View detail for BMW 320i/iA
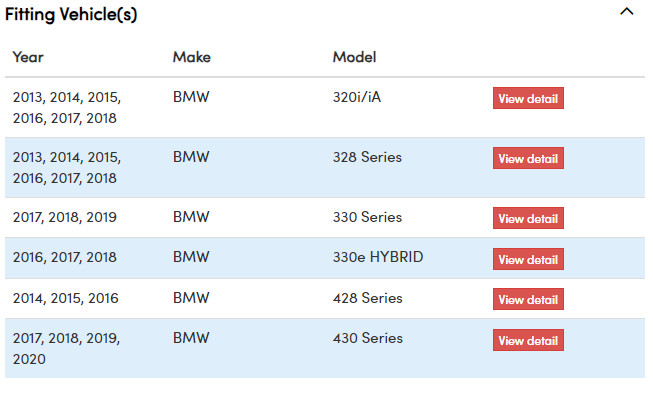 pyautogui.click(x=528, y=98)
